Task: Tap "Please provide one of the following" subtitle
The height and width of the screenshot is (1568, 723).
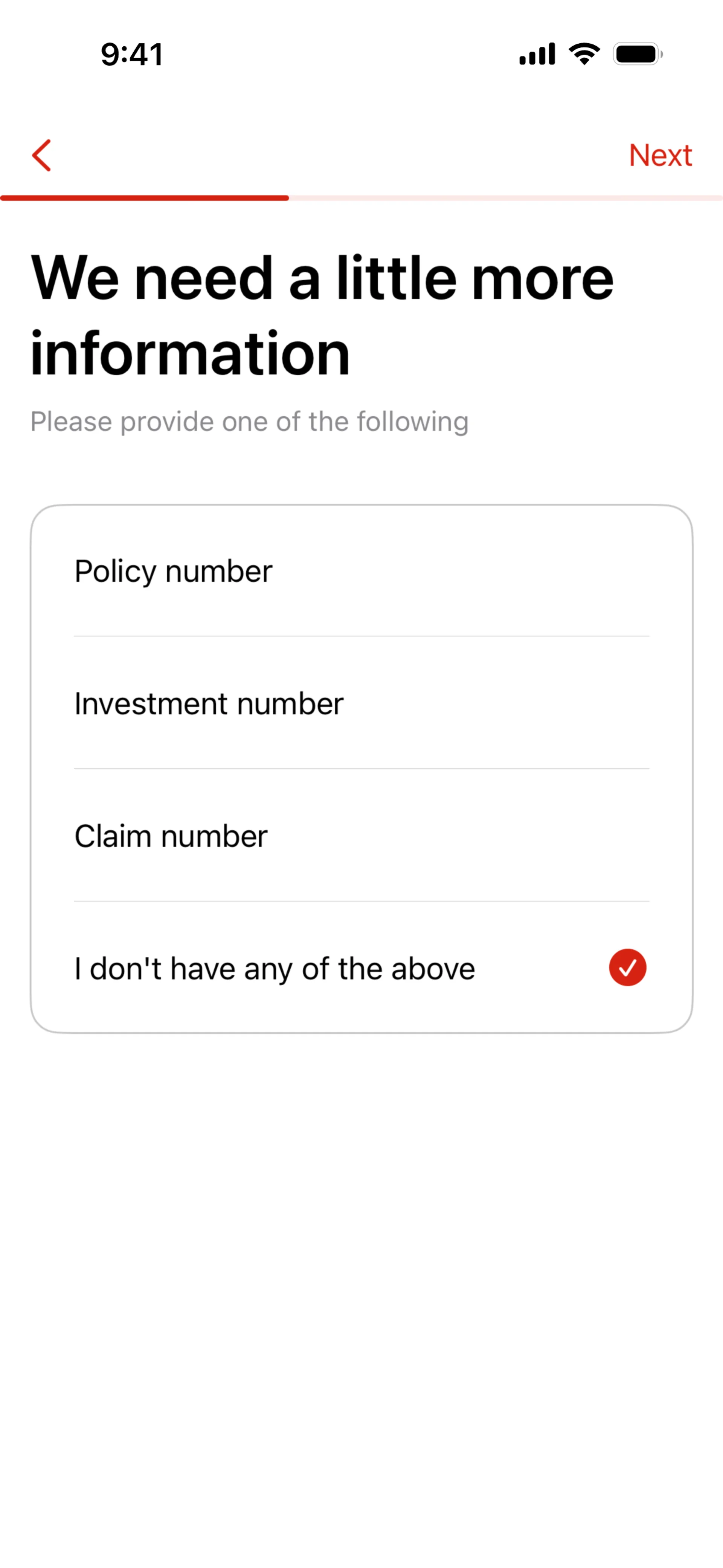Action: [x=250, y=422]
